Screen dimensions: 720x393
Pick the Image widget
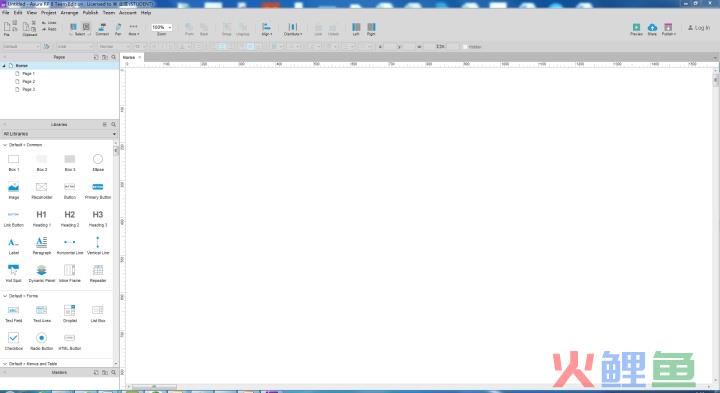point(14,190)
